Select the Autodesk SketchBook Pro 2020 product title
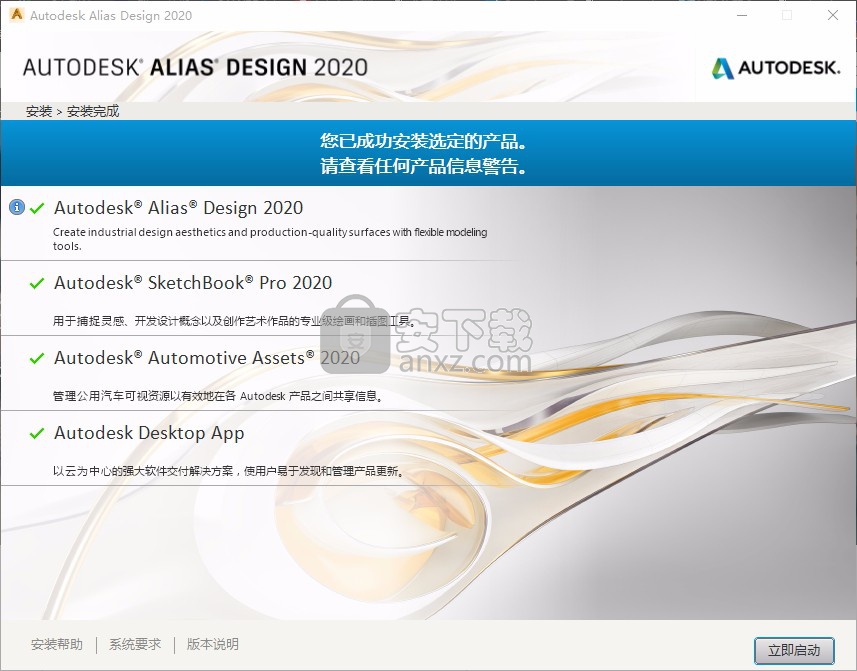This screenshot has height=671, width=857. point(193,283)
